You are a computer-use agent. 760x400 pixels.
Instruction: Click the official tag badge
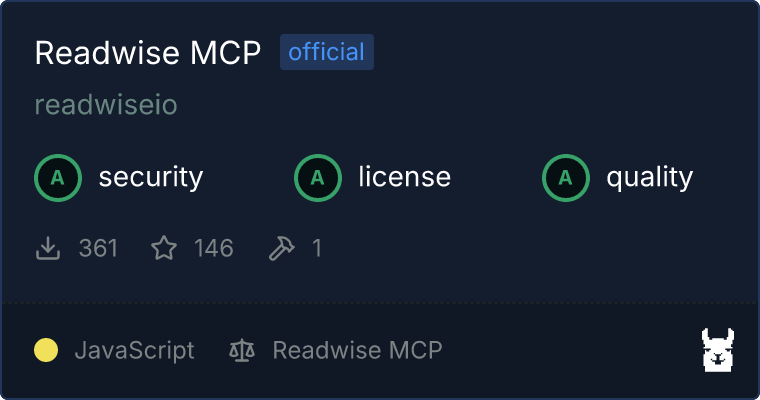(327, 52)
